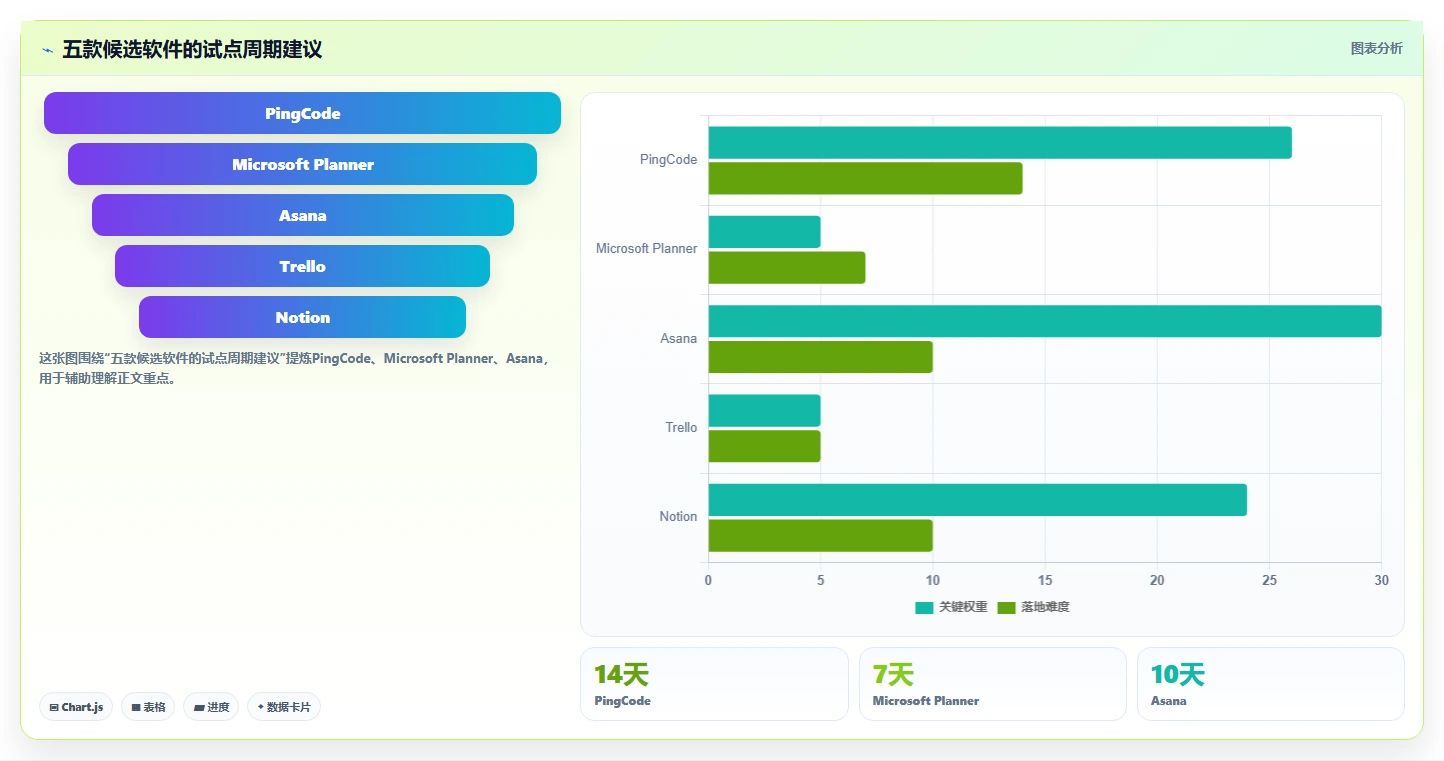Click the description paragraph starting with 这张图围绕
Viewport: 1444px width, 761px height.
coord(296,368)
